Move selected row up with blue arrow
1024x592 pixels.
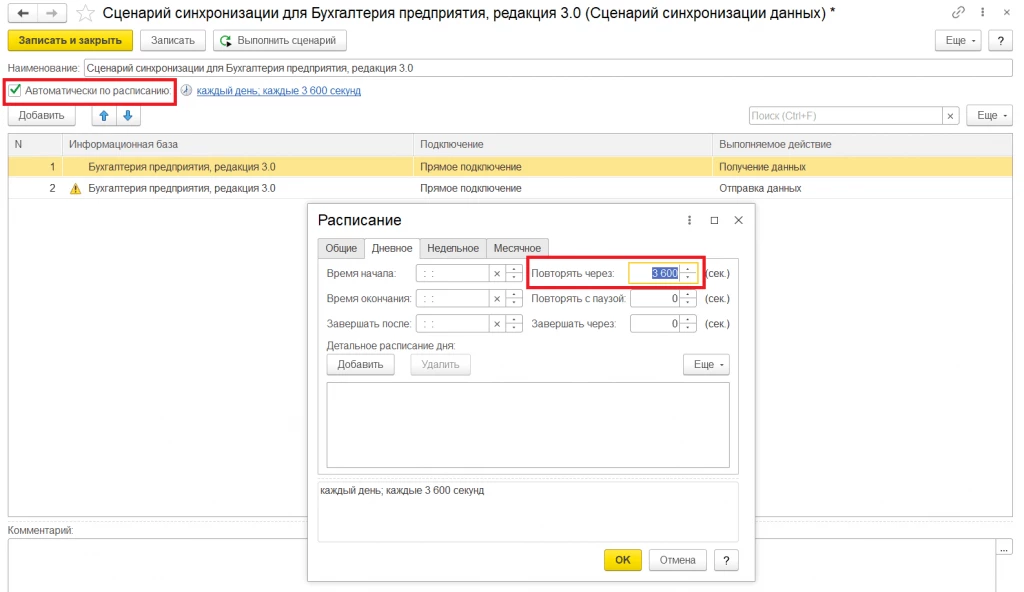coord(104,116)
